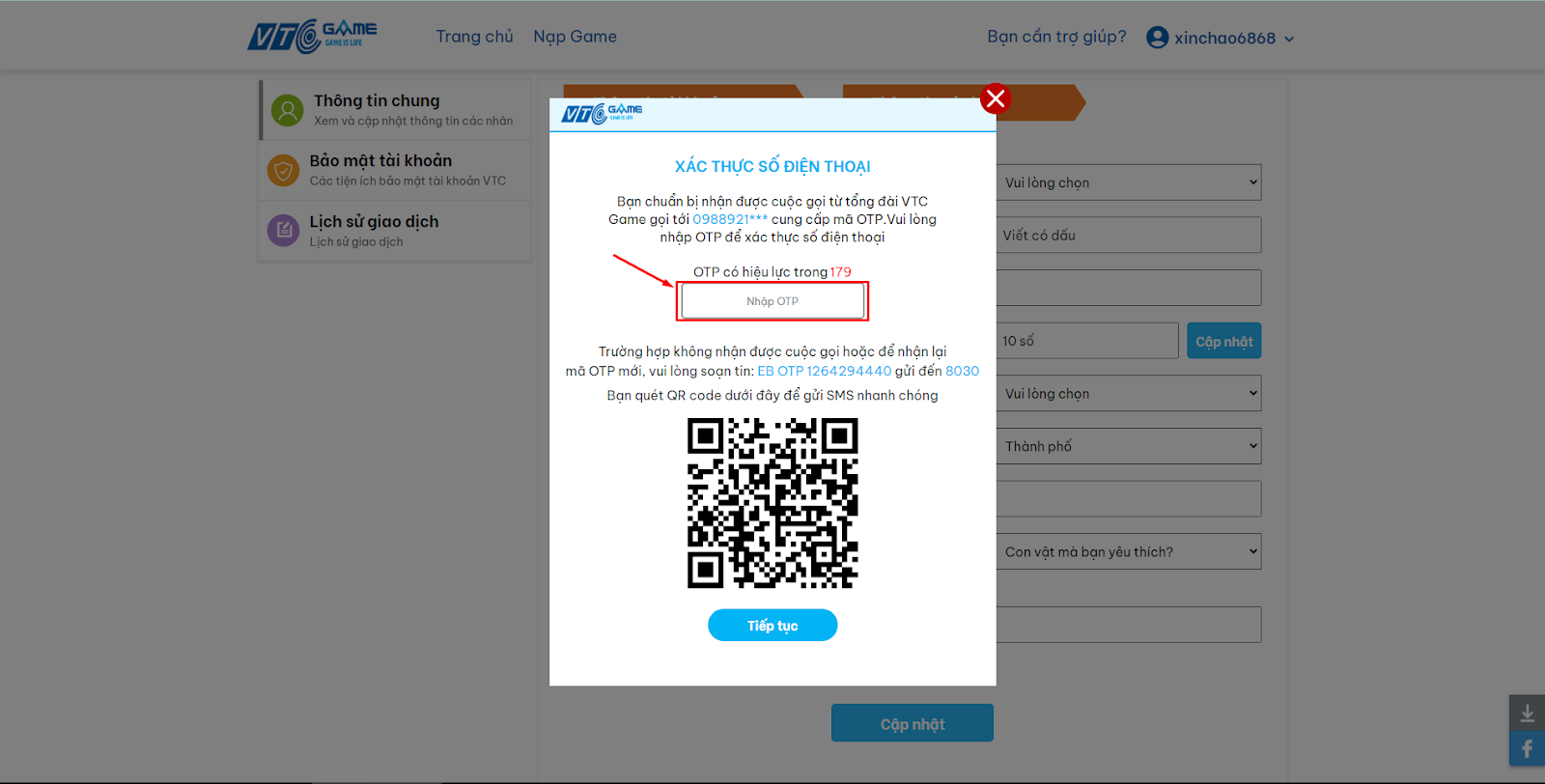
Task: Go to the Trang chủ menu item
Action: click(474, 37)
